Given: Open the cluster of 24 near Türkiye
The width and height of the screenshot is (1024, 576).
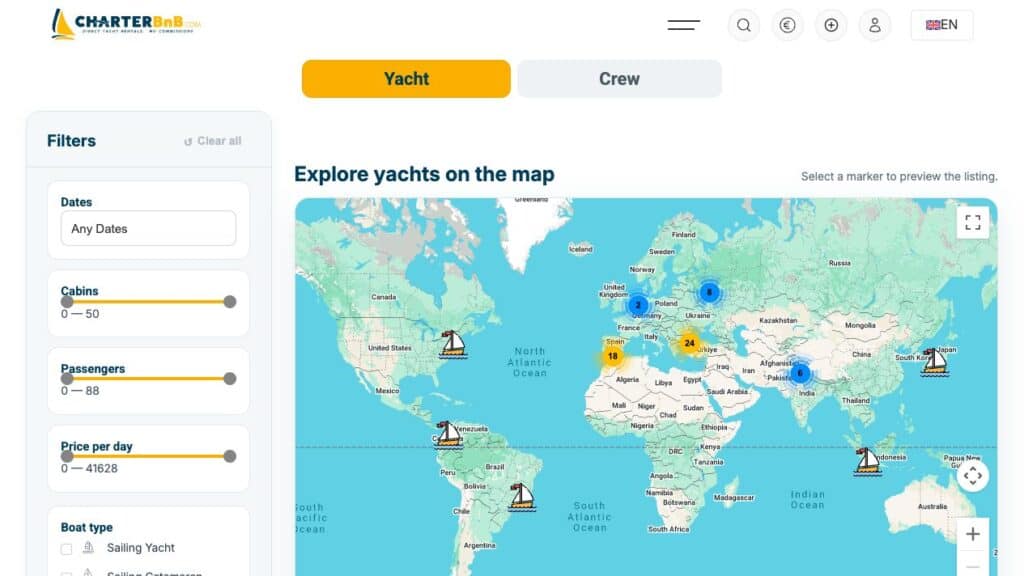Looking at the screenshot, I should [x=689, y=343].
